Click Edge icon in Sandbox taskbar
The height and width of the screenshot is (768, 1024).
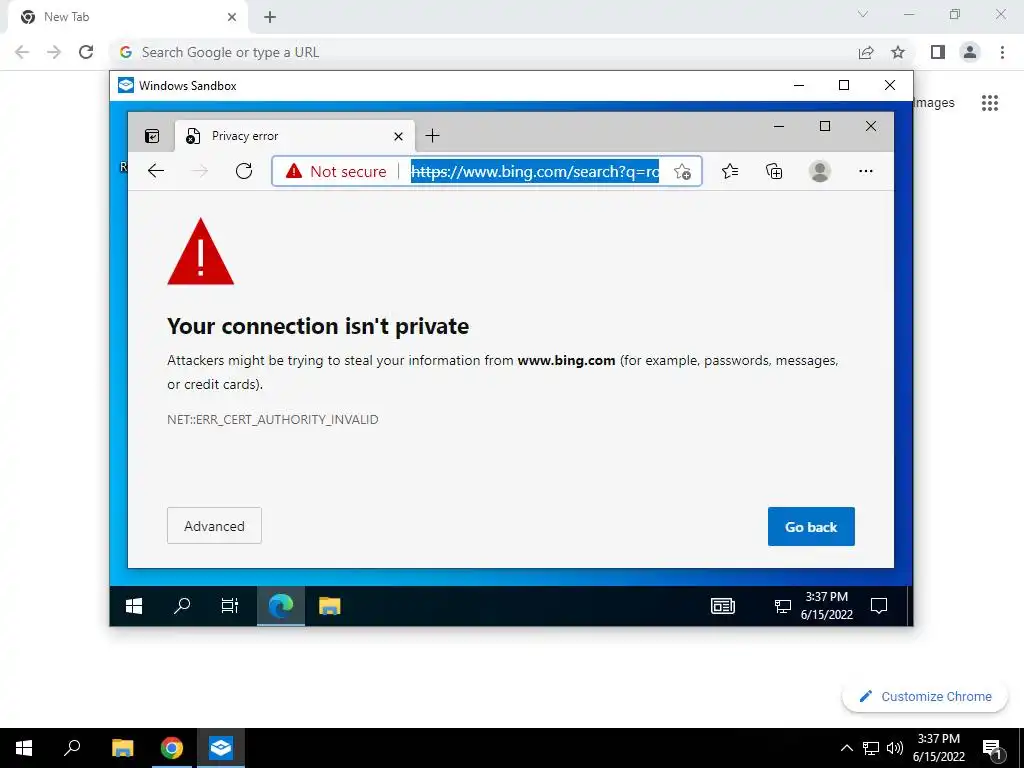point(281,606)
